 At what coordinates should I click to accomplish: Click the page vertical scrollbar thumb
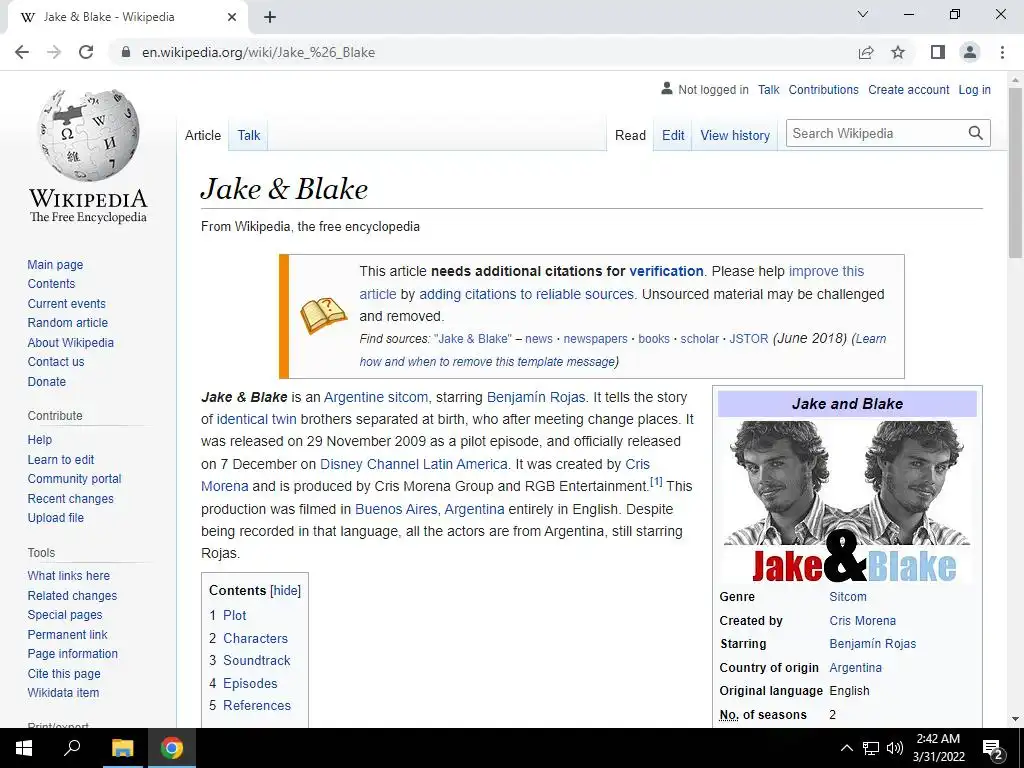point(1015,171)
